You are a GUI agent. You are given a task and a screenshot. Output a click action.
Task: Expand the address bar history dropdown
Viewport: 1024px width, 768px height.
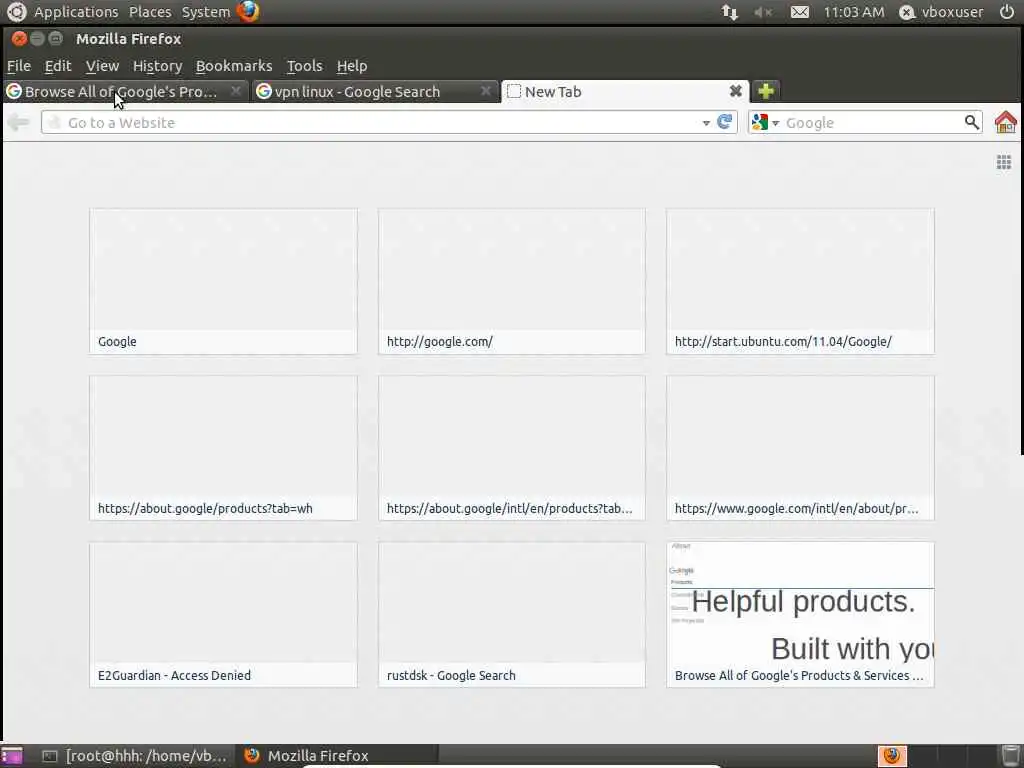click(x=706, y=123)
